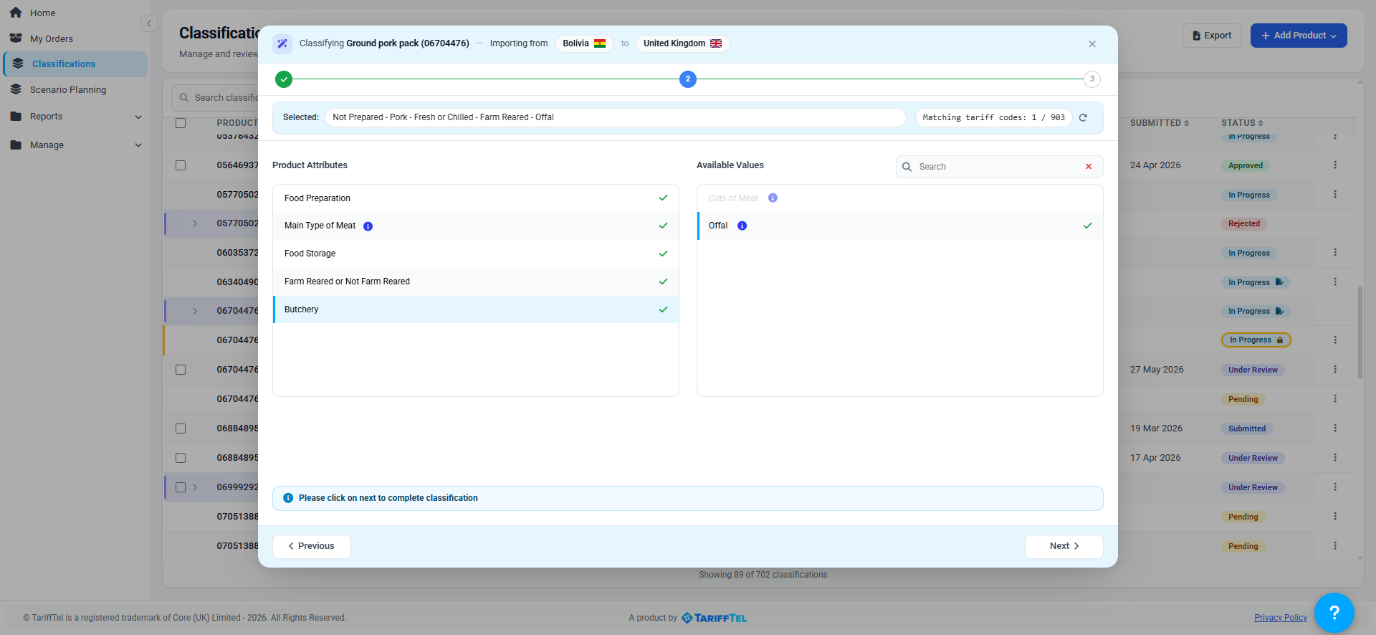Open Home from the sidebar icon
Image resolution: width=1376 pixels, height=635 pixels.
pyautogui.click(x=16, y=13)
